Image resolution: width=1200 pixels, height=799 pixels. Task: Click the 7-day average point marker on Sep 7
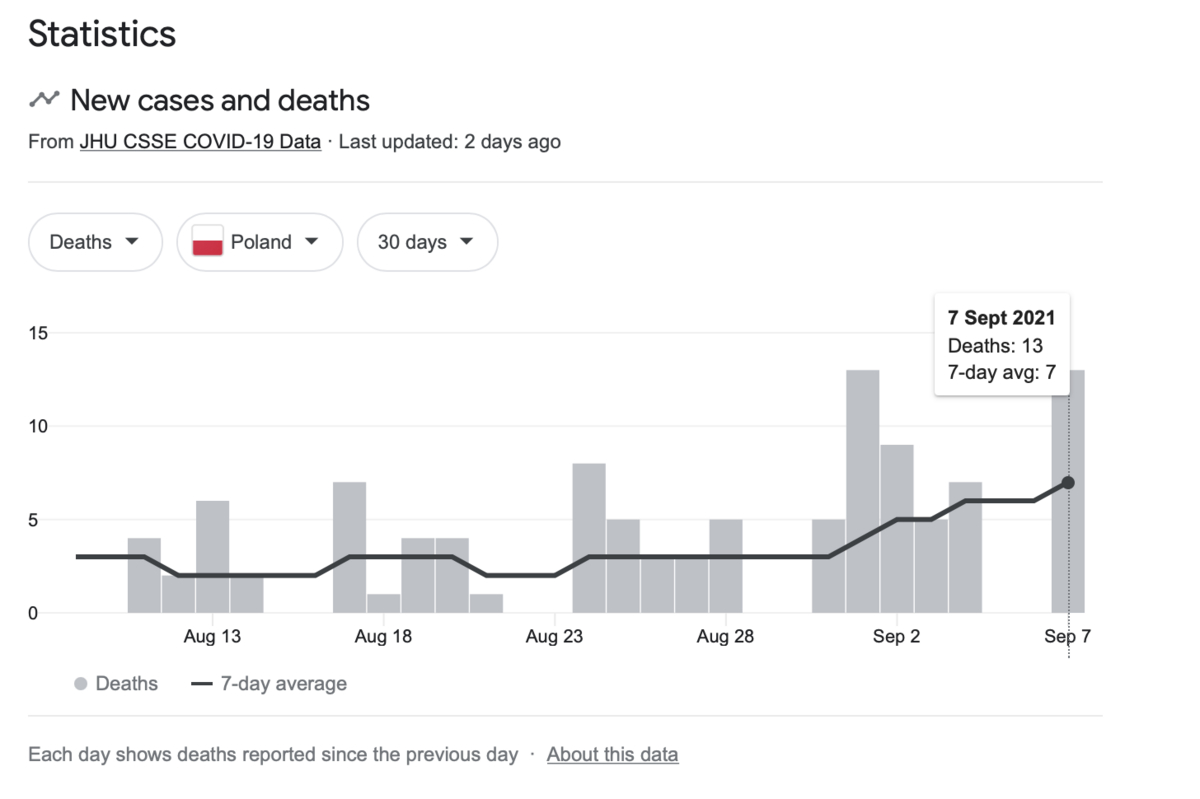coord(1068,482)
